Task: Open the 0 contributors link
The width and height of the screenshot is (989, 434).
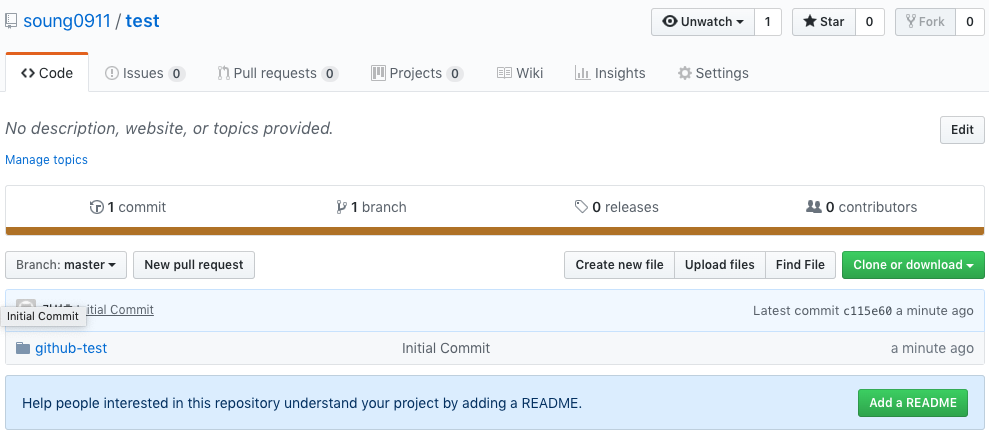Action: pos(862,207)
